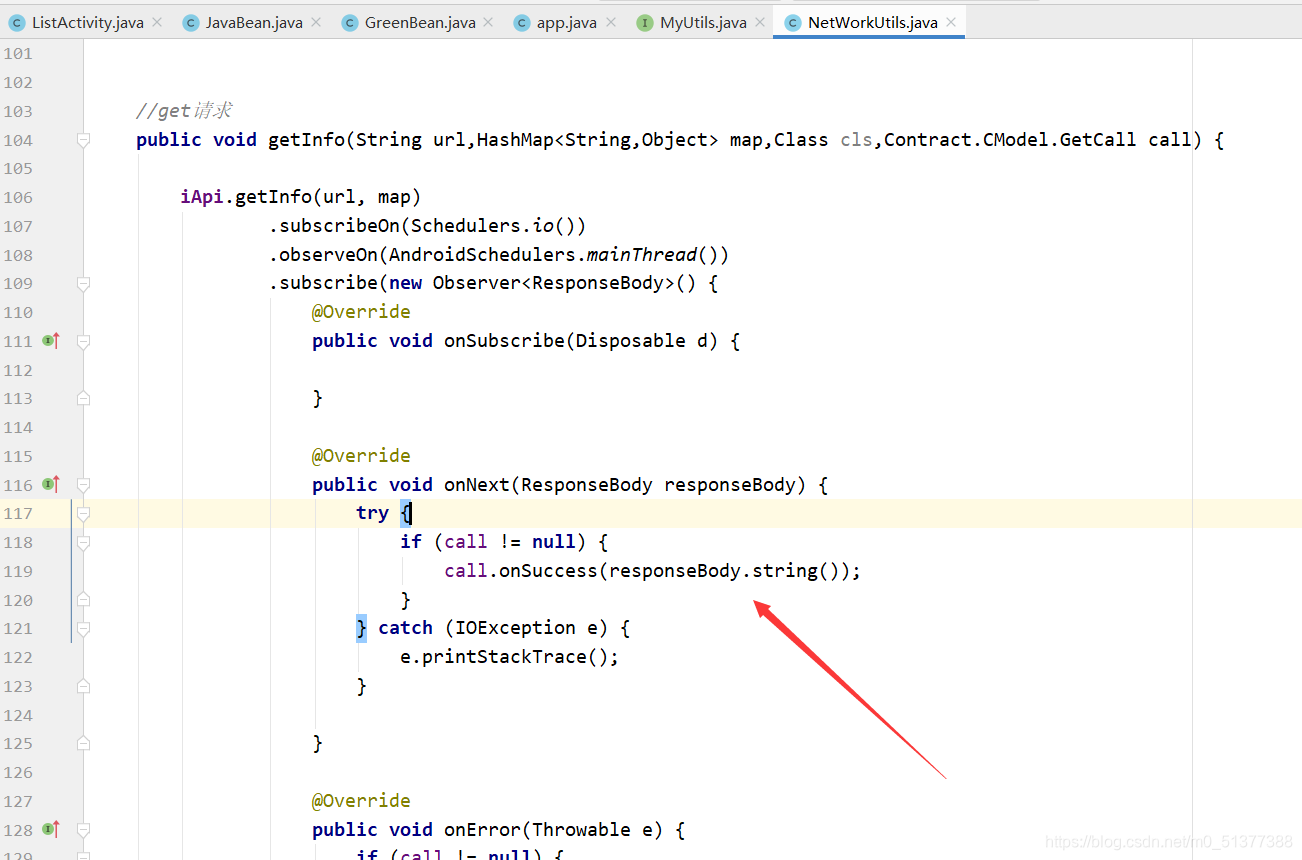
Task: Click line number 122 in the gutter
Action: coord(18,657)
